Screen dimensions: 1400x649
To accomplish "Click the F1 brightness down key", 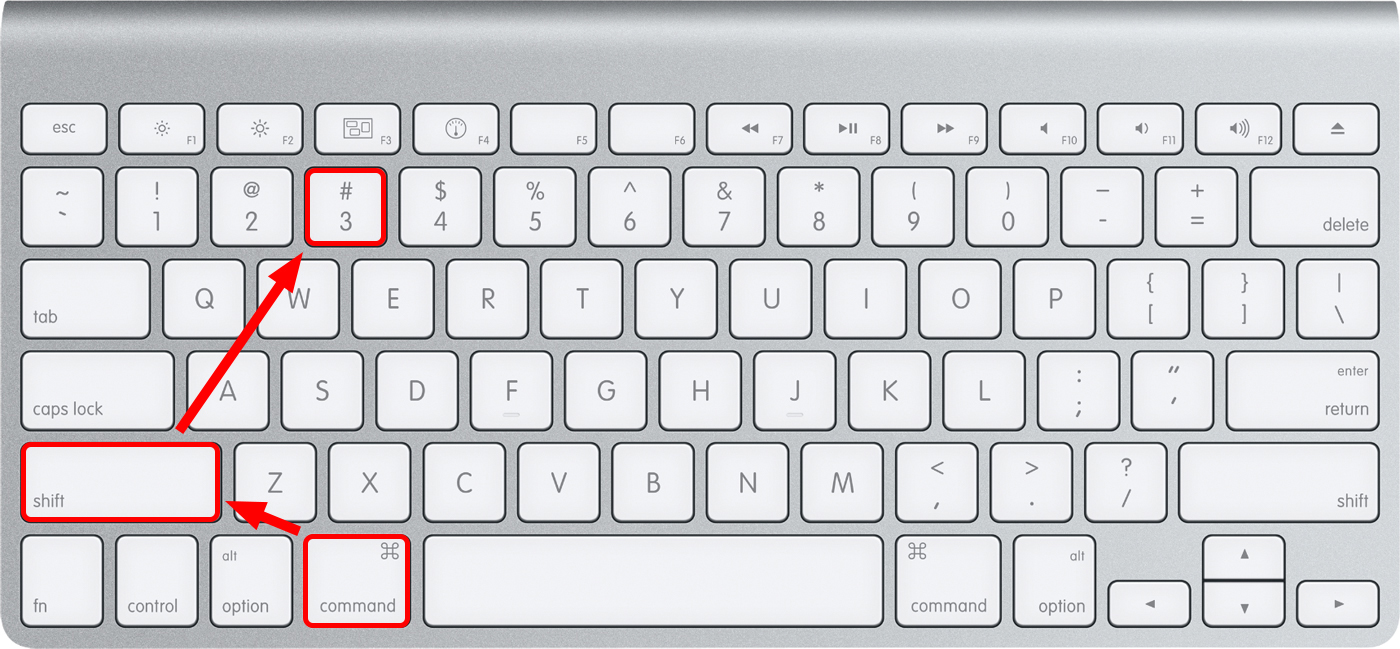I will (x=162, y=128).
